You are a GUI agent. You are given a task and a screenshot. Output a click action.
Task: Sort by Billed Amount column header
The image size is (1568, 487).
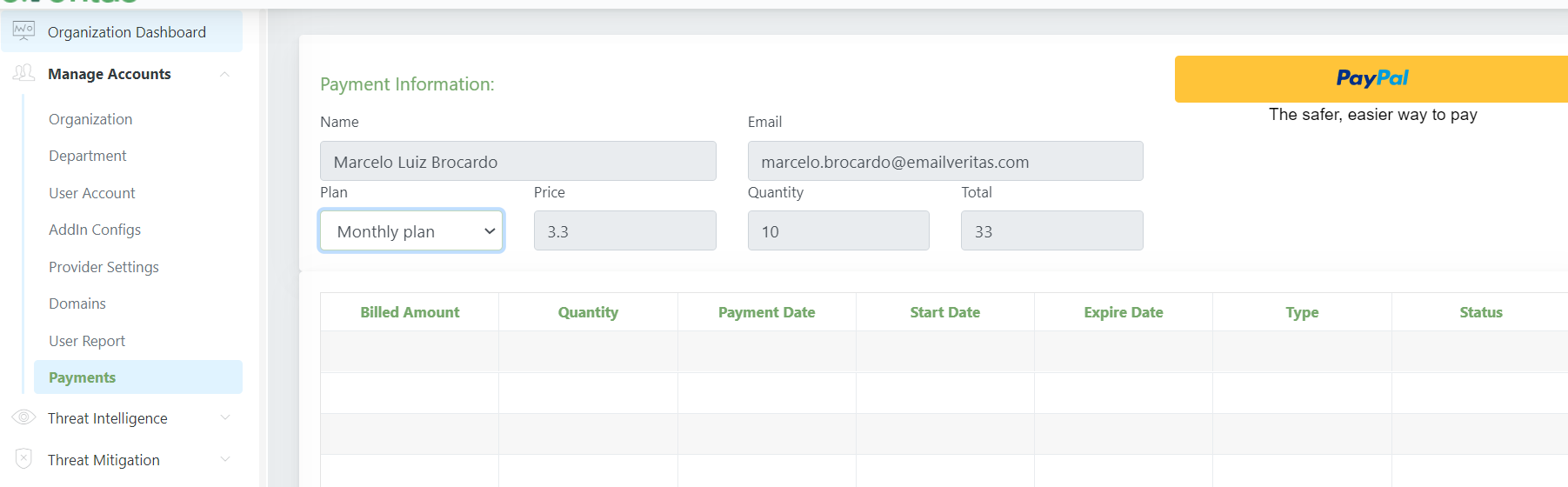[410, 312]
